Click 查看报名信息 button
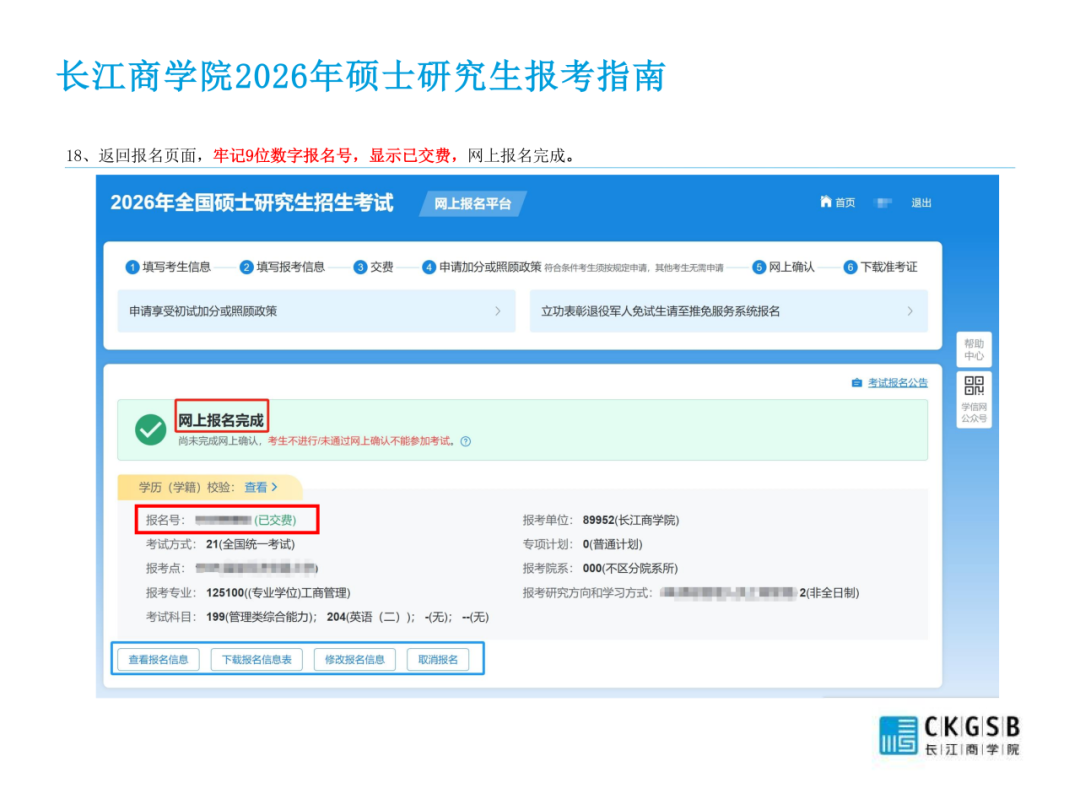1080x810 pixels. tap(158, 660)
